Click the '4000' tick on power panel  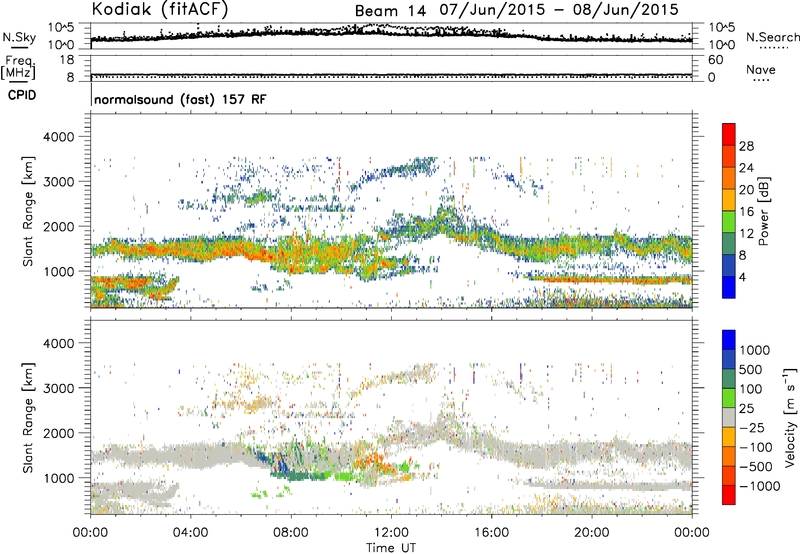coord(58,137)
